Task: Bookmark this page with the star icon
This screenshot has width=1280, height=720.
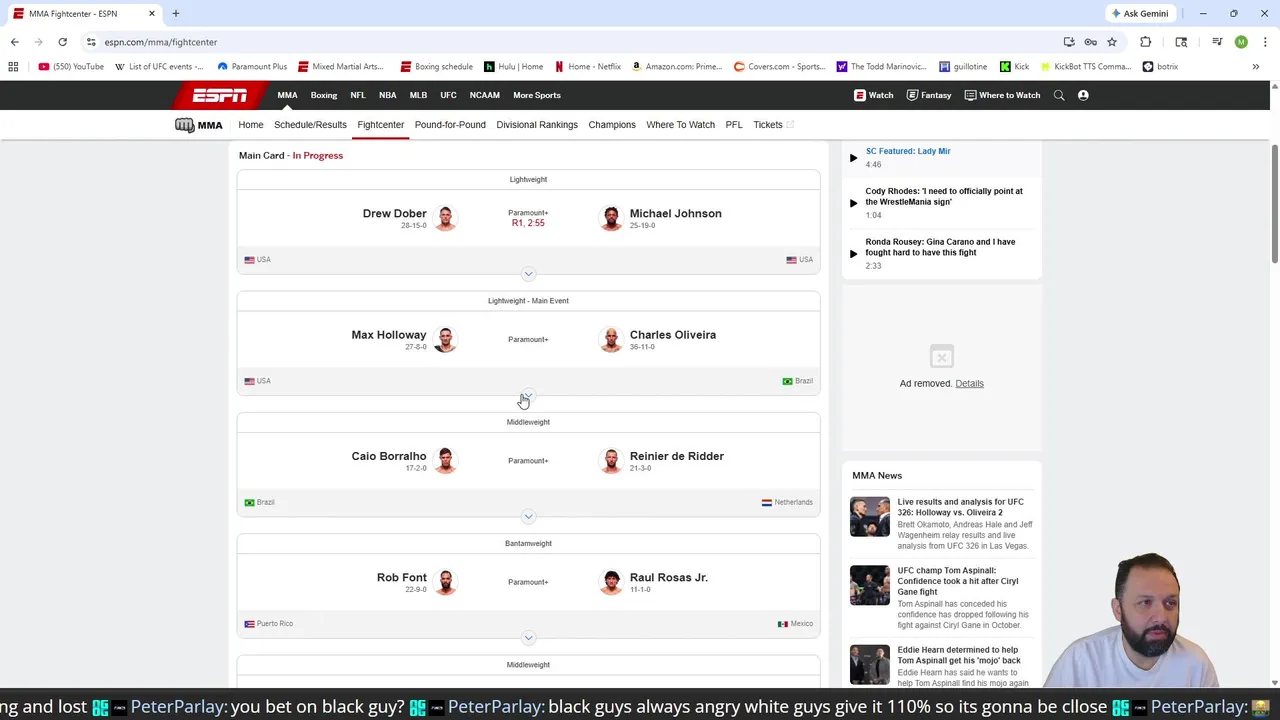Action: pyautogui.click(x=1111, y=42)
